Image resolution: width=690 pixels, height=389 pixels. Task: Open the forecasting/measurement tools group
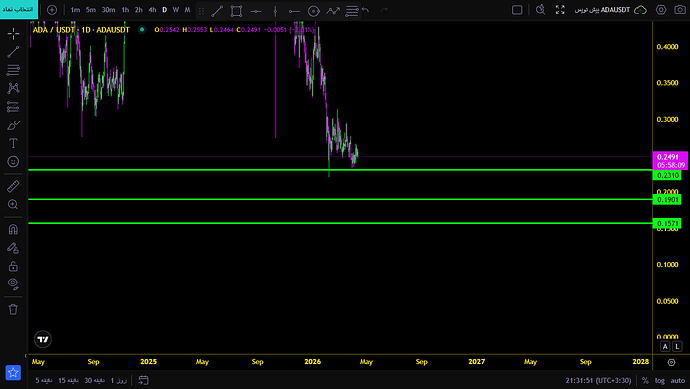pos(13,106)
